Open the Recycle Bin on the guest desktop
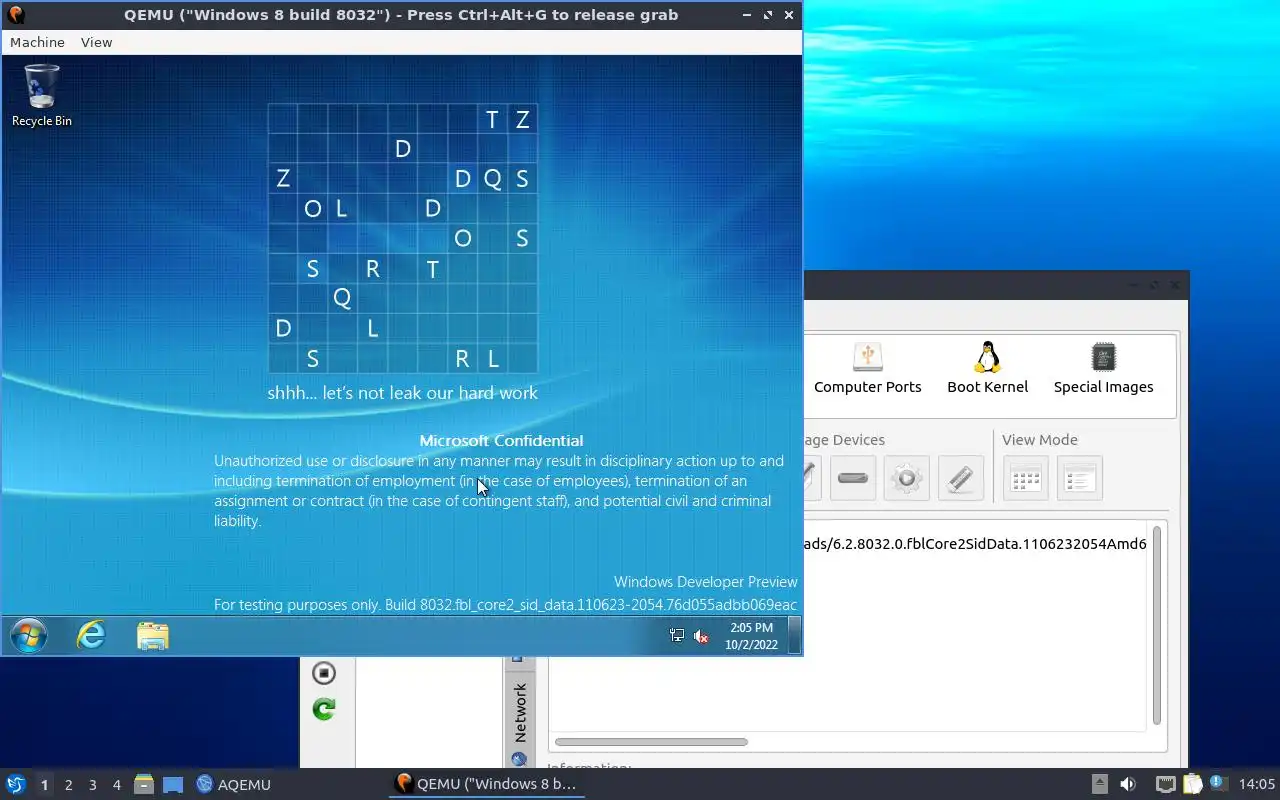This screenshot has width=1280, height=800. click(42, 96)
